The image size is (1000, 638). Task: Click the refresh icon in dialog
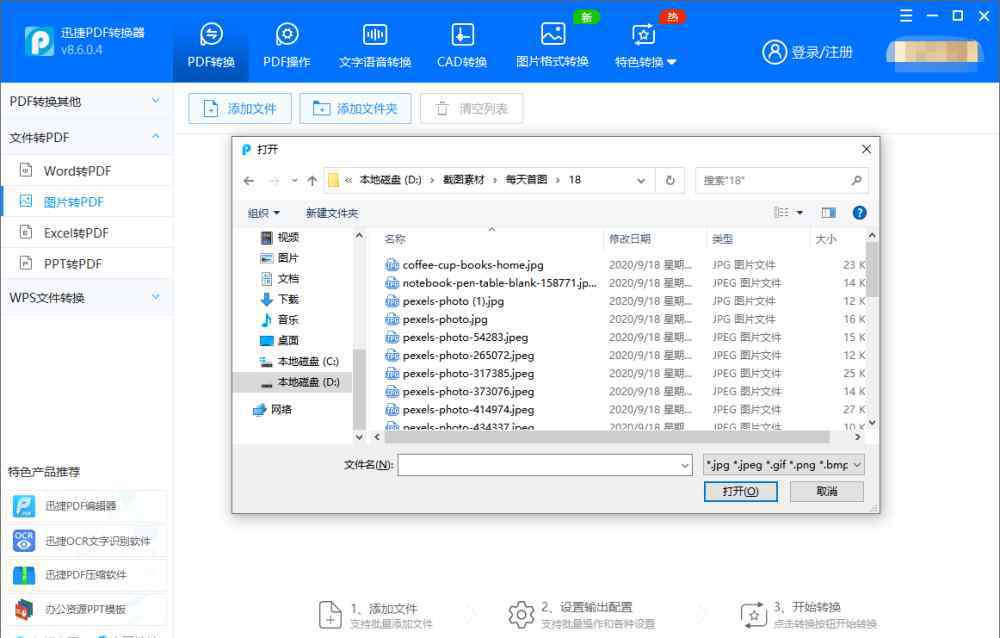[670, 181]
